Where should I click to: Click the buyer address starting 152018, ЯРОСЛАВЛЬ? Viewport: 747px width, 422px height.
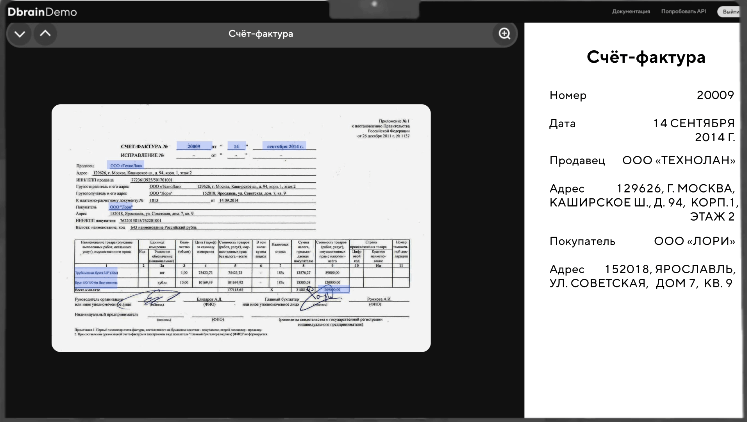[x=642, y=276]
